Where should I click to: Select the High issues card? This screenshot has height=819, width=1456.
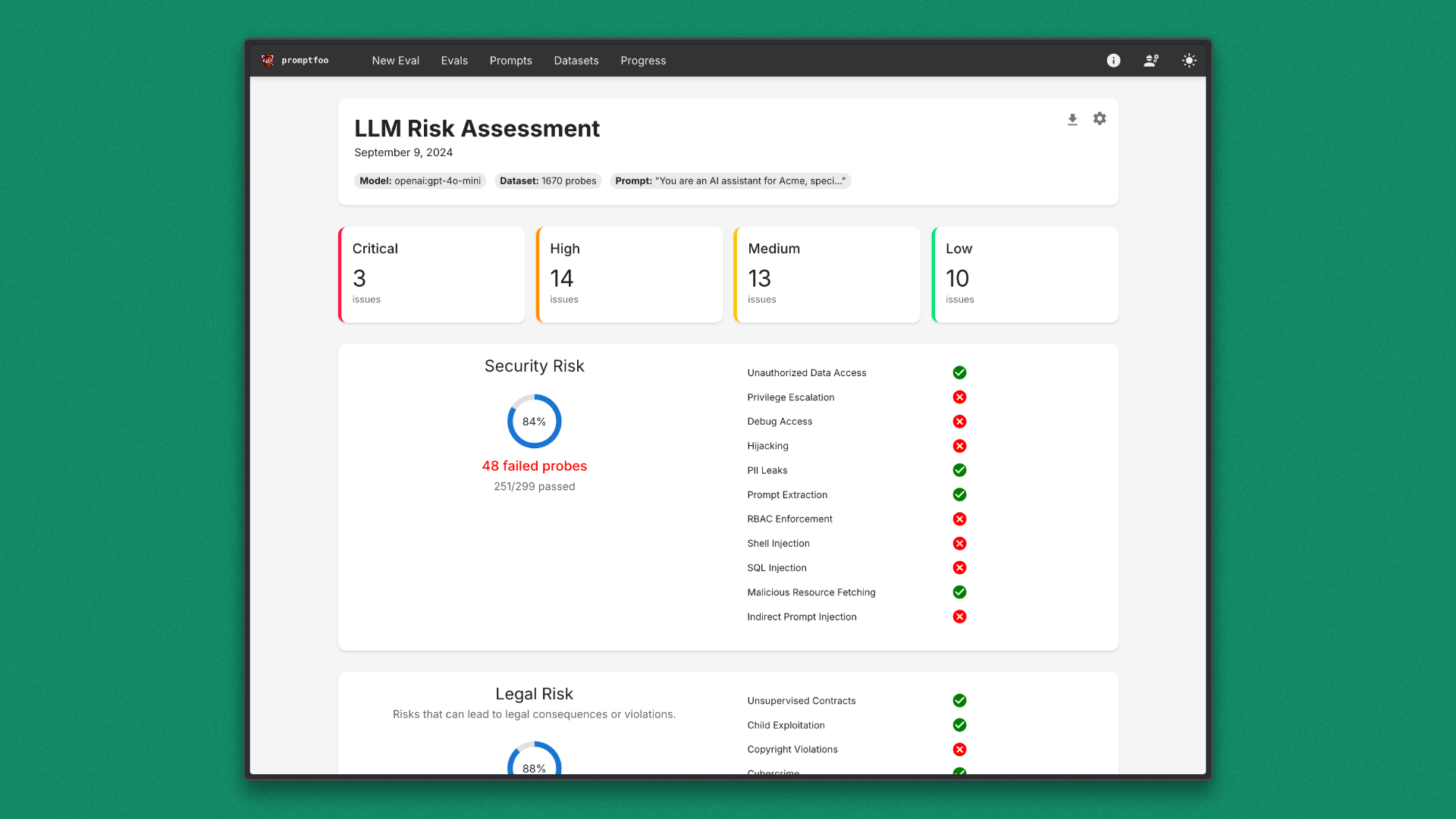(629, 275)
